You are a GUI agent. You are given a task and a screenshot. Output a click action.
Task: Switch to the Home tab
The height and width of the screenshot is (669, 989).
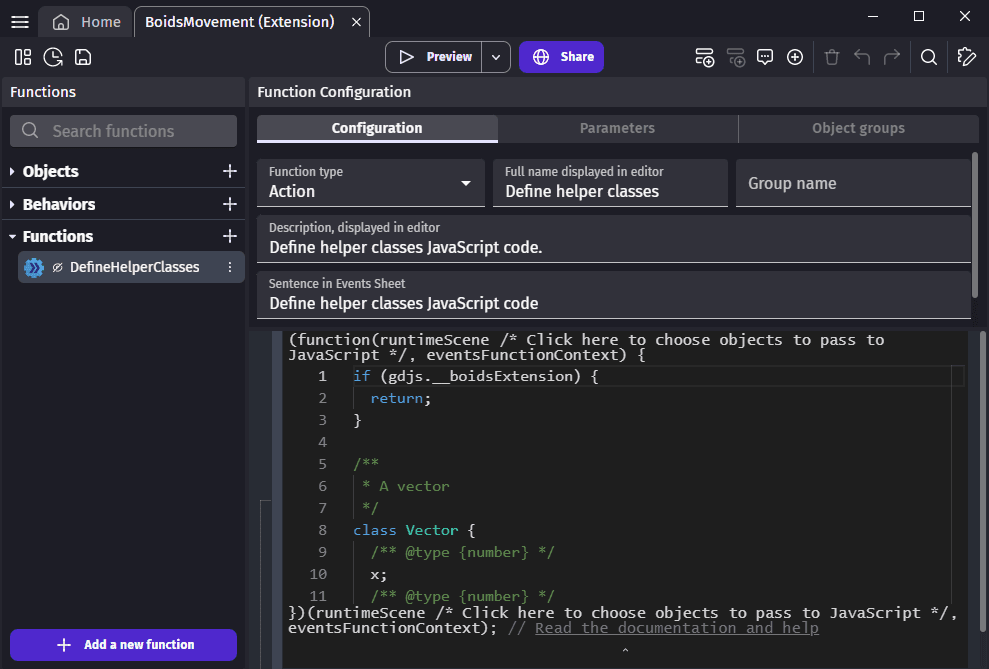click(87, 22)
